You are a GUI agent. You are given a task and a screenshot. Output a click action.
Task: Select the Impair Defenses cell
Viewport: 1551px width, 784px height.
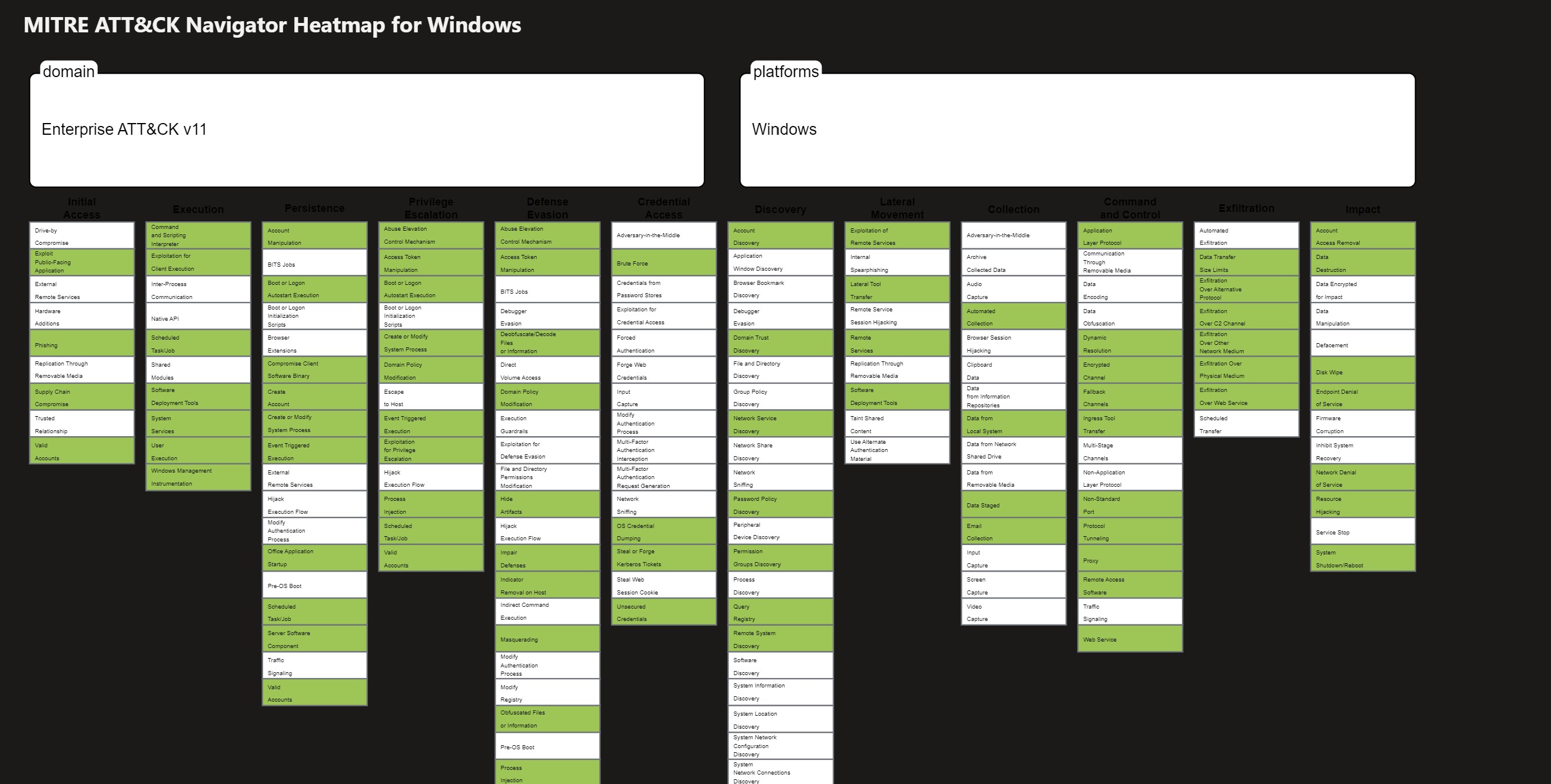click(x=547, y=558)
